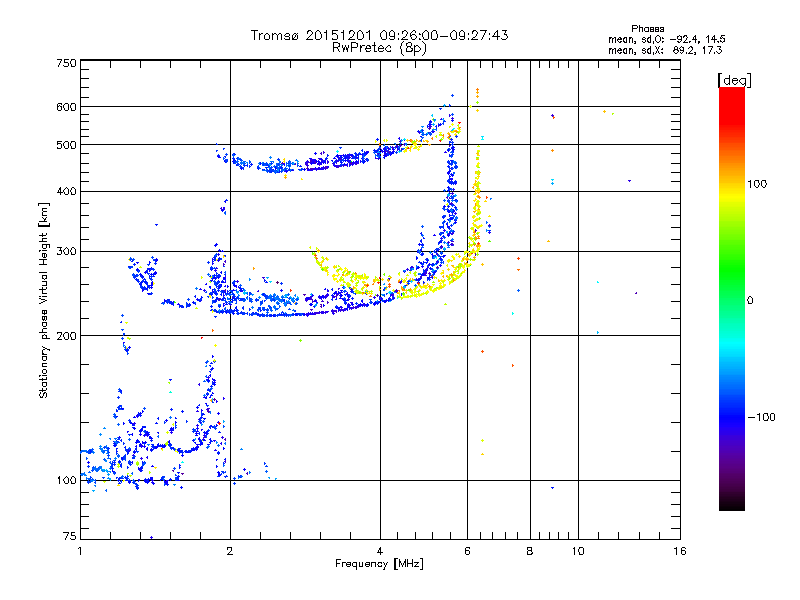Click the colorbar tick label '-100'
The width and height of the screenshot is (800, 600).
tap(762, 417)
